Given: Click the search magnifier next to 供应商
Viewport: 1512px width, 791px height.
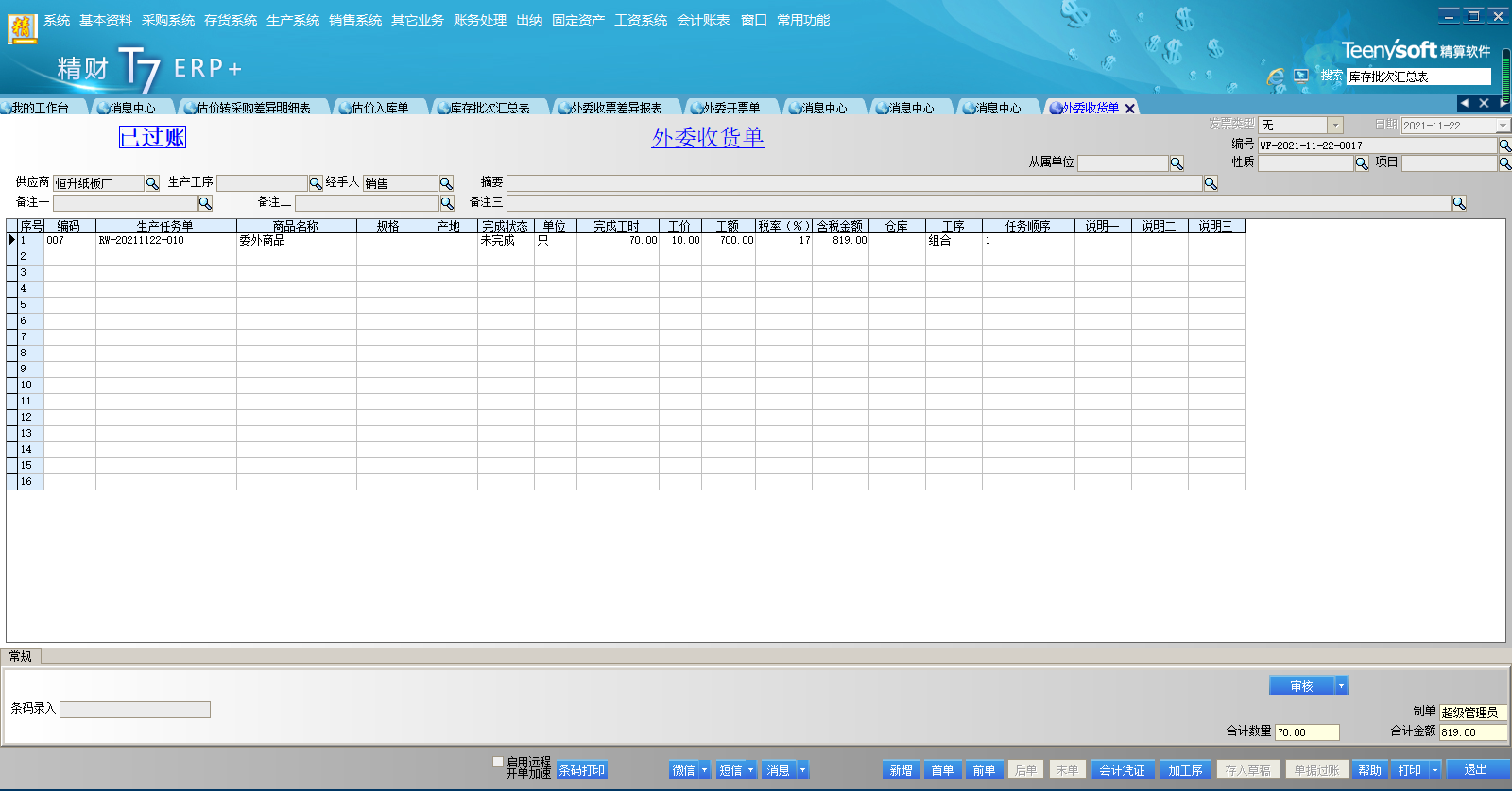Looking at the screenshot, I should click(x=152, y=183).
